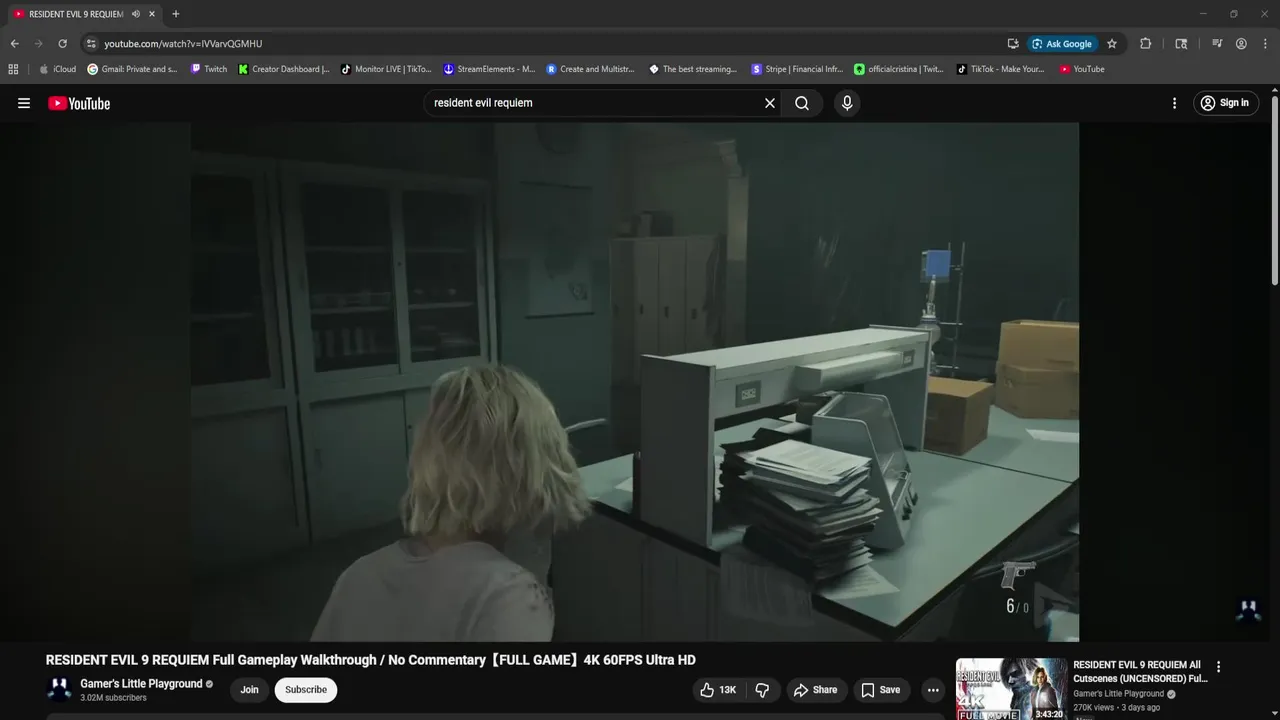
Task: Open the Gamer's Little Playground channel avatar
Action: (60, 690)
